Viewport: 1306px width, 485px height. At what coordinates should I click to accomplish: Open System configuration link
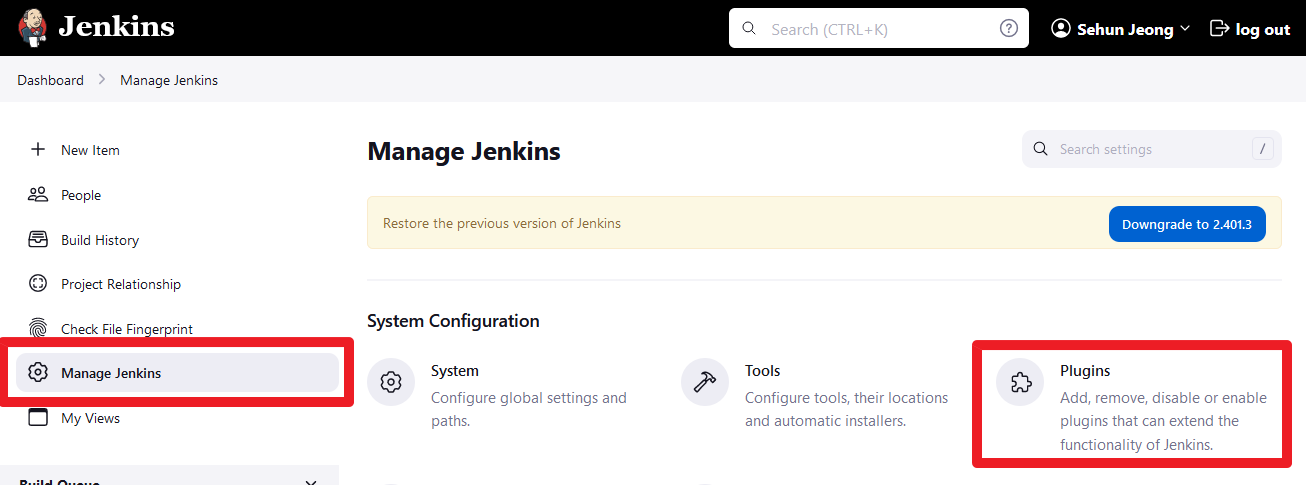tap(455, 371)
